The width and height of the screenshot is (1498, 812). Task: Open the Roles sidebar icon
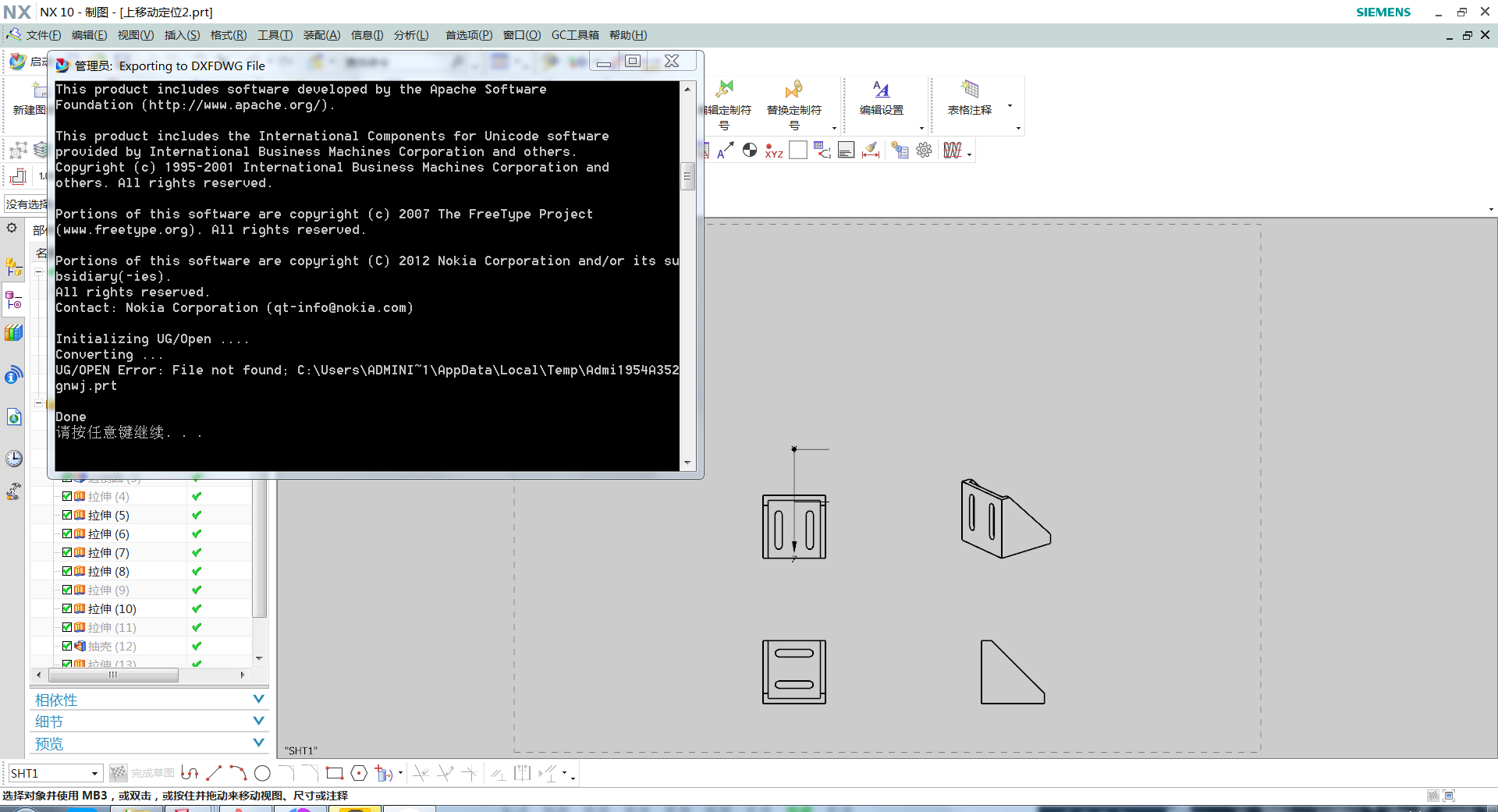point(14,491)
